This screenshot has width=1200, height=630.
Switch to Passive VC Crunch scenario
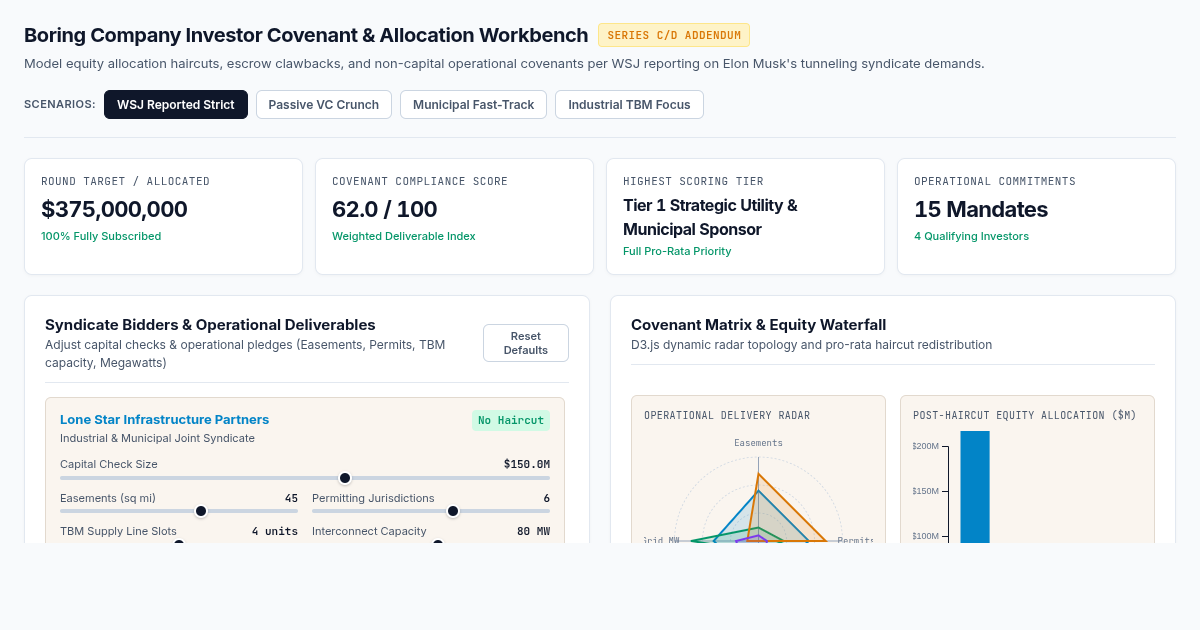pos(324,105)
